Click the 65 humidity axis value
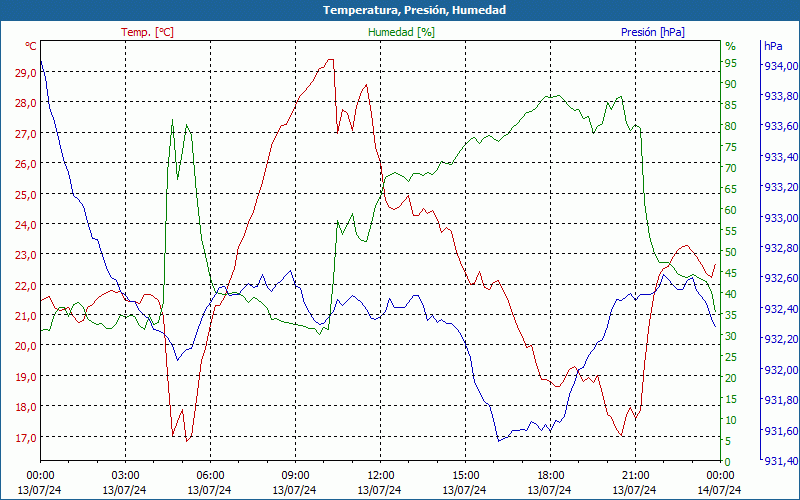This screenshot has height=500, width=800. tap(731, 189)
